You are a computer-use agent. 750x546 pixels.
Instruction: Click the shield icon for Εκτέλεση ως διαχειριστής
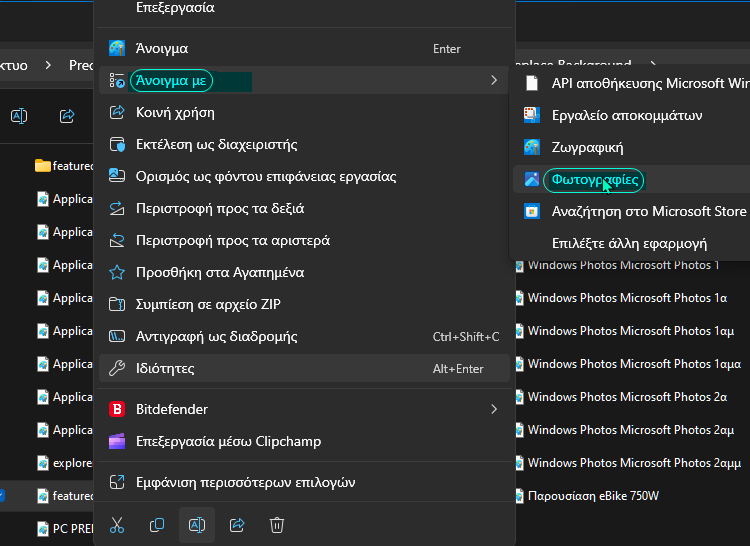pyautogui.click(x=117, y=144)
